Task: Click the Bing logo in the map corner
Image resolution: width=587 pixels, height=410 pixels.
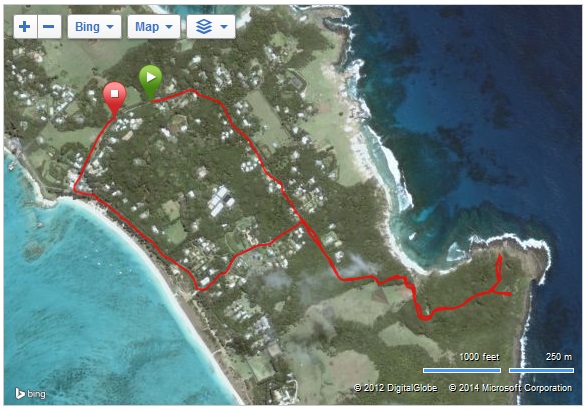Action: (x=30, y=394)
